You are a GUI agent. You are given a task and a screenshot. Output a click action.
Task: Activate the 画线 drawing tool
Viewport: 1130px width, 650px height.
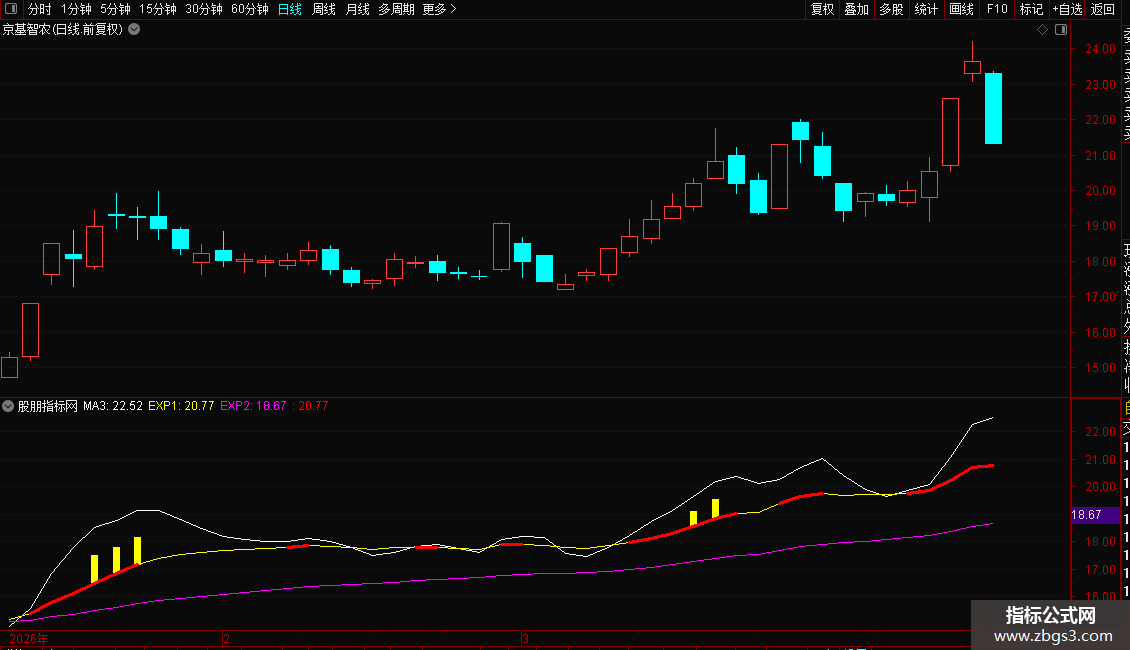(x=961, y=9)
